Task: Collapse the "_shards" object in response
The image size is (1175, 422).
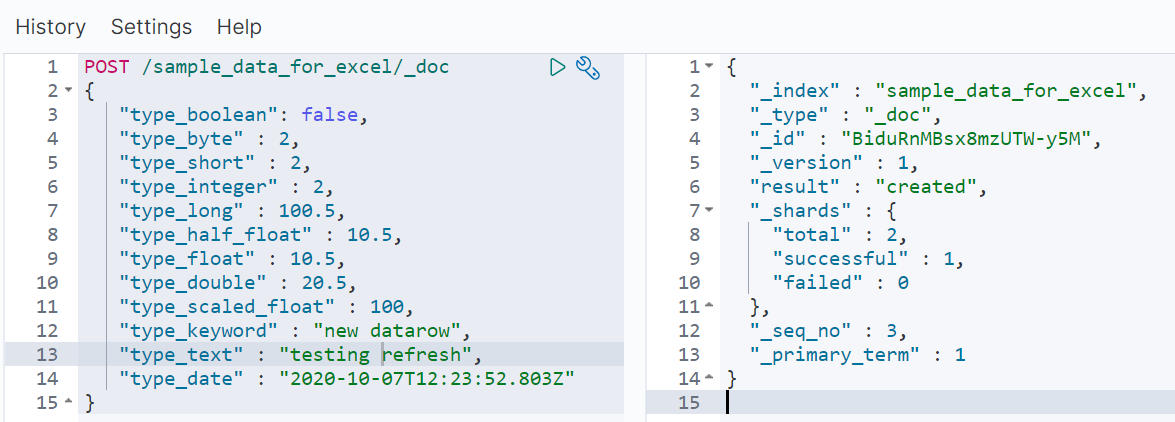Action: click(x=710, y=211)
